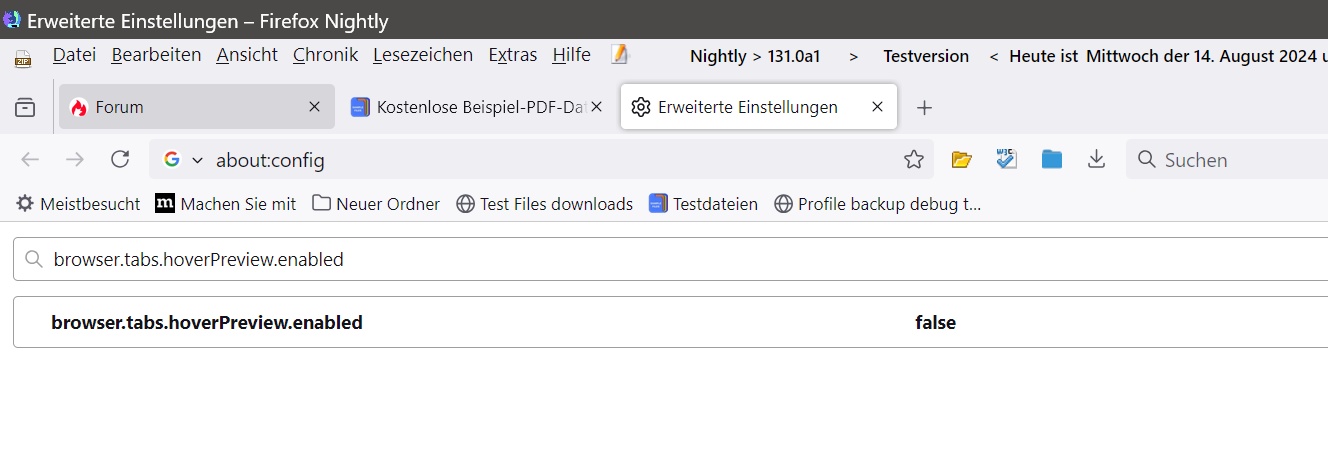Click the yellow open-folder toolbar icon
The height and width of the screenshot is (454, 1328).
[x=962, y=160]
